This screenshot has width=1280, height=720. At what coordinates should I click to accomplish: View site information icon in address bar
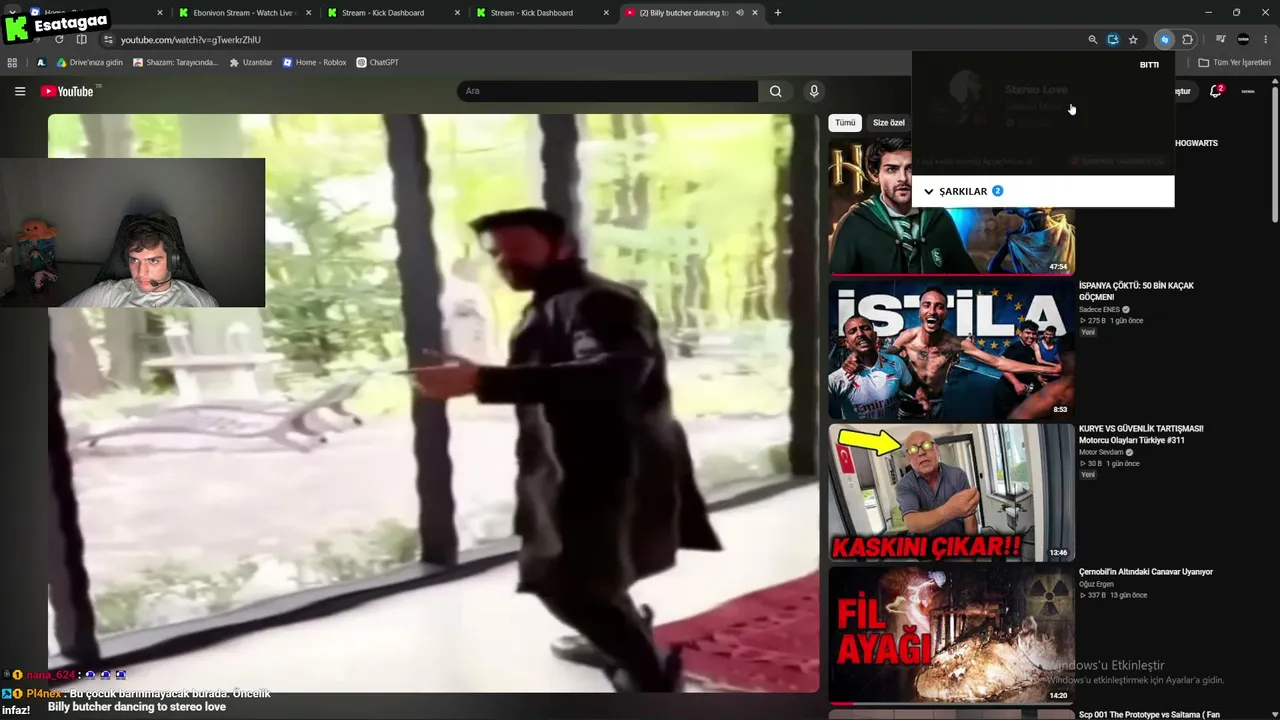pos(108,40)
